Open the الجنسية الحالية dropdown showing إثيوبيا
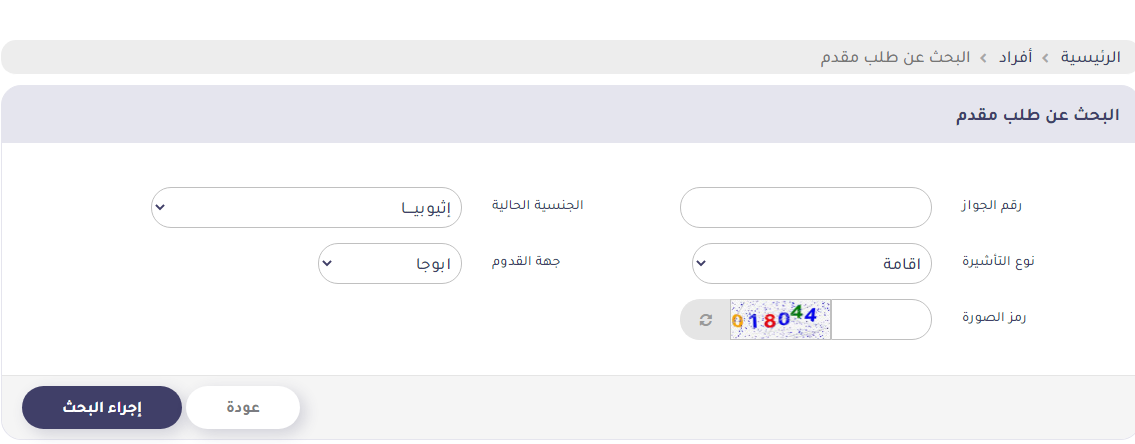The image size is (1135, 444). [306, 208]
